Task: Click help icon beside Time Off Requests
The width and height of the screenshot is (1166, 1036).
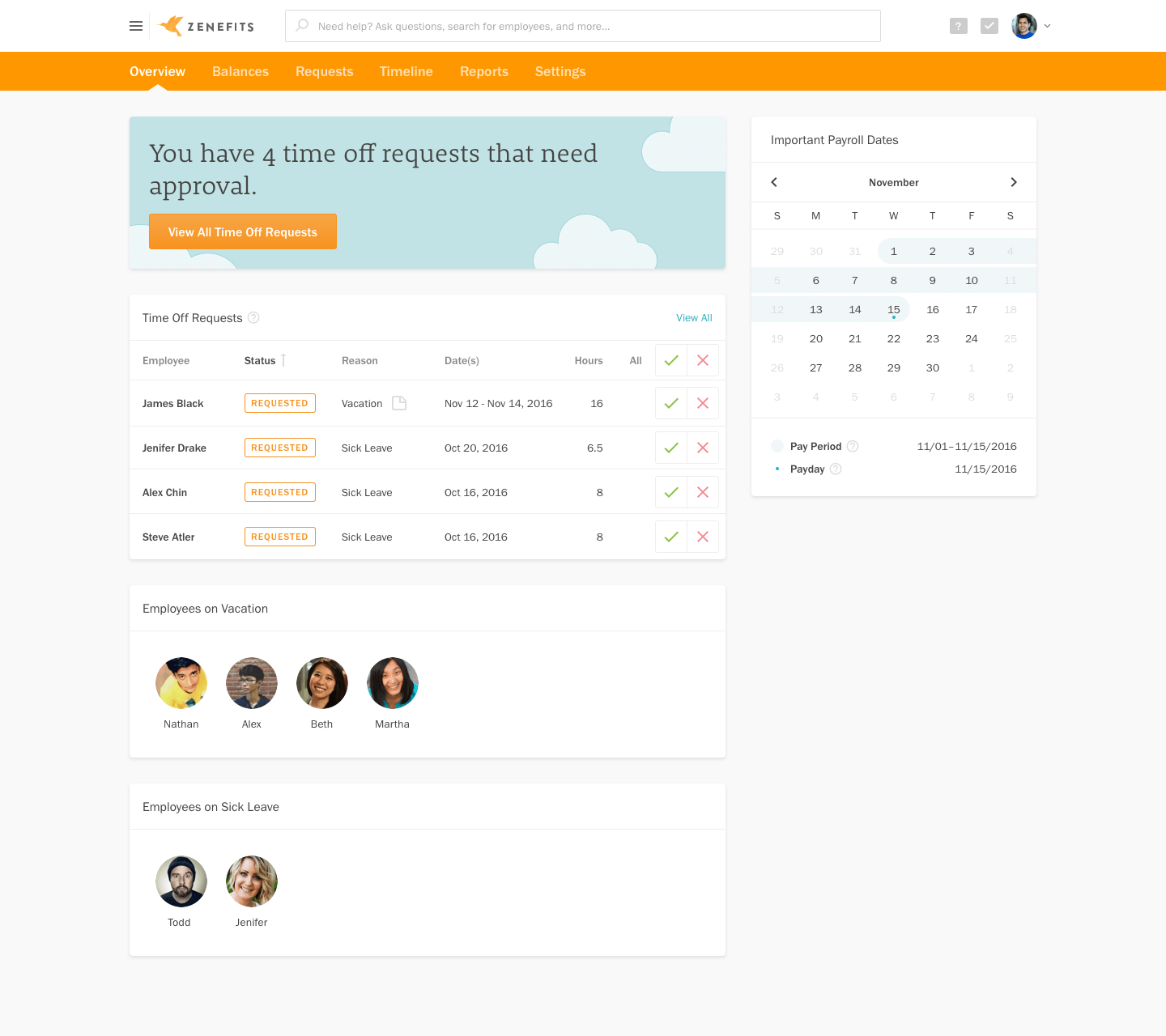Action: point(253,318)
